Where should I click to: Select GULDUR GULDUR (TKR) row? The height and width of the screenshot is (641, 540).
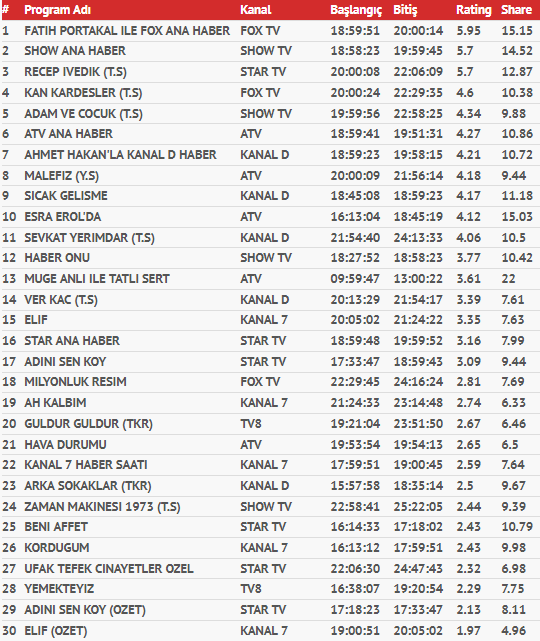click(x=270, y=424)
